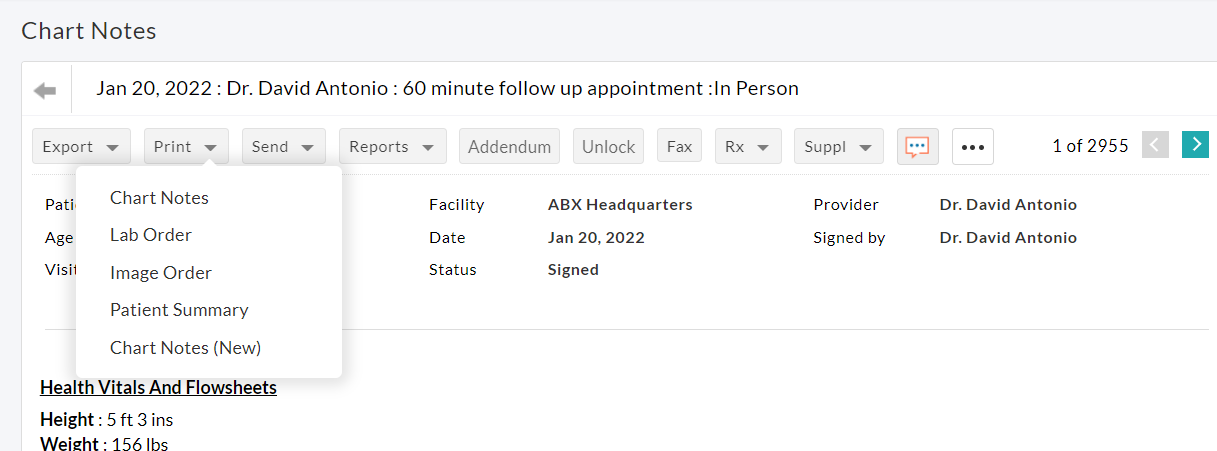Collapse the Print dropdown menu
Screen dimensions: 1217x451
pos(186,146)
